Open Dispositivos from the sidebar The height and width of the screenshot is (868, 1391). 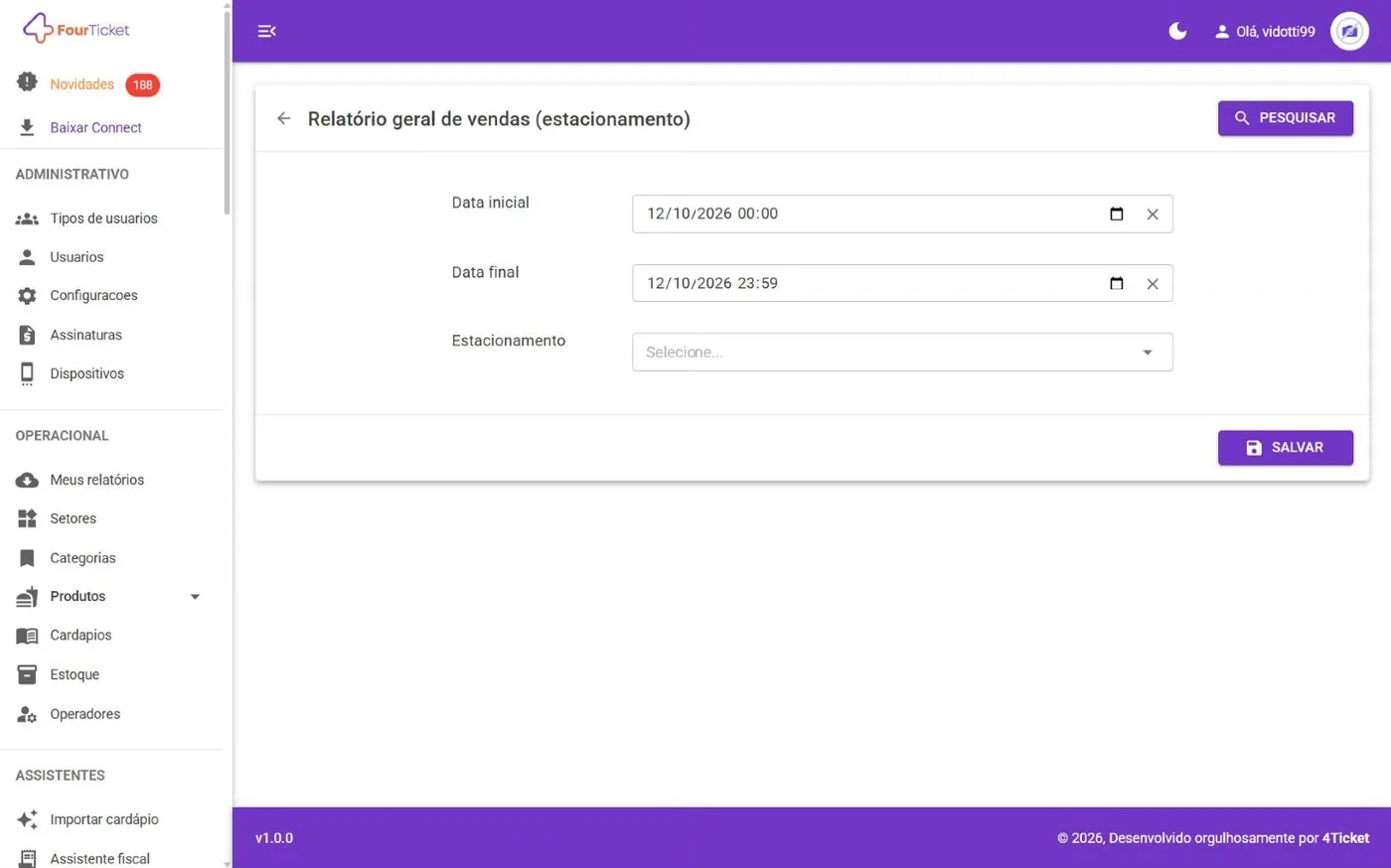point(86,373)
